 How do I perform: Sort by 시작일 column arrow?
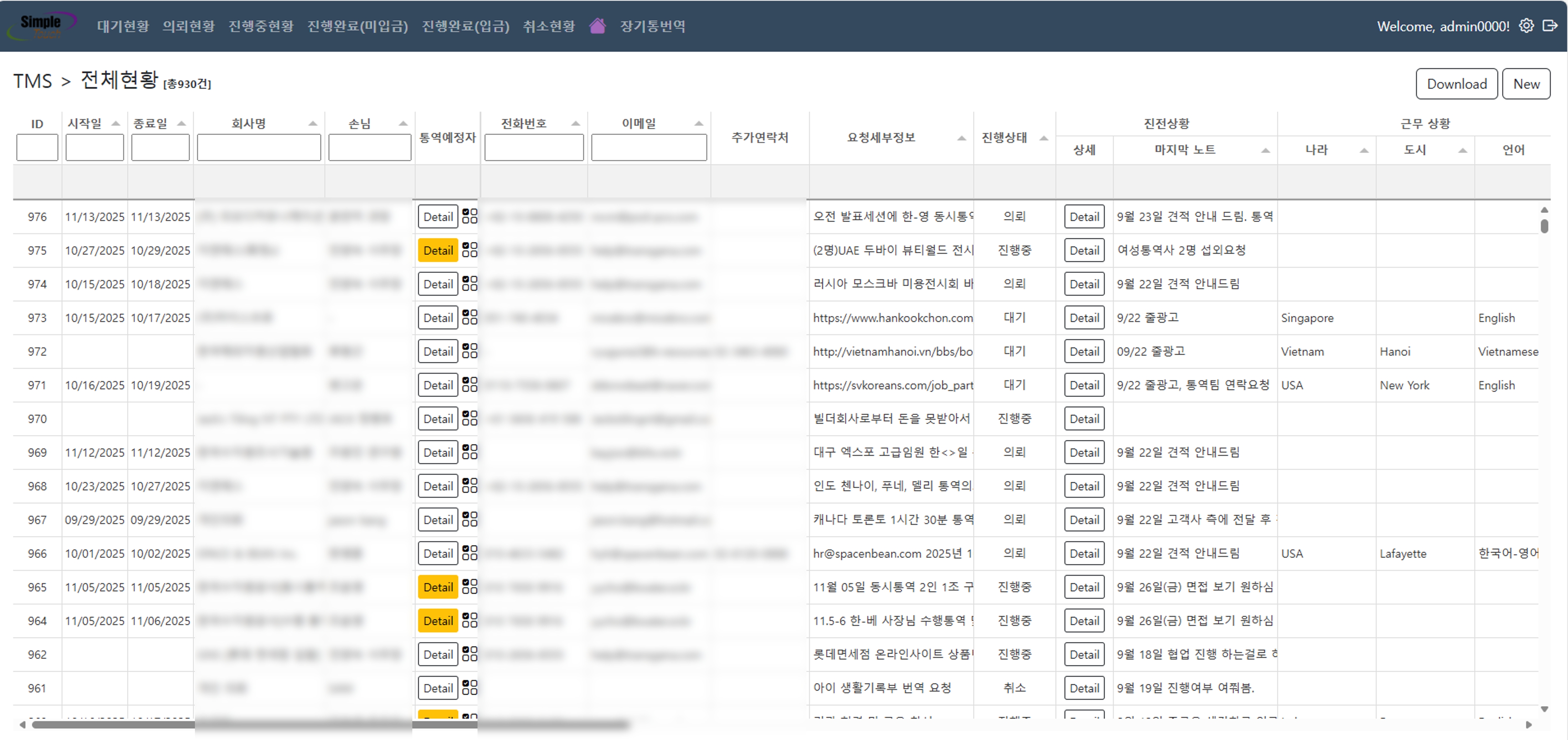tap(116, 124)
